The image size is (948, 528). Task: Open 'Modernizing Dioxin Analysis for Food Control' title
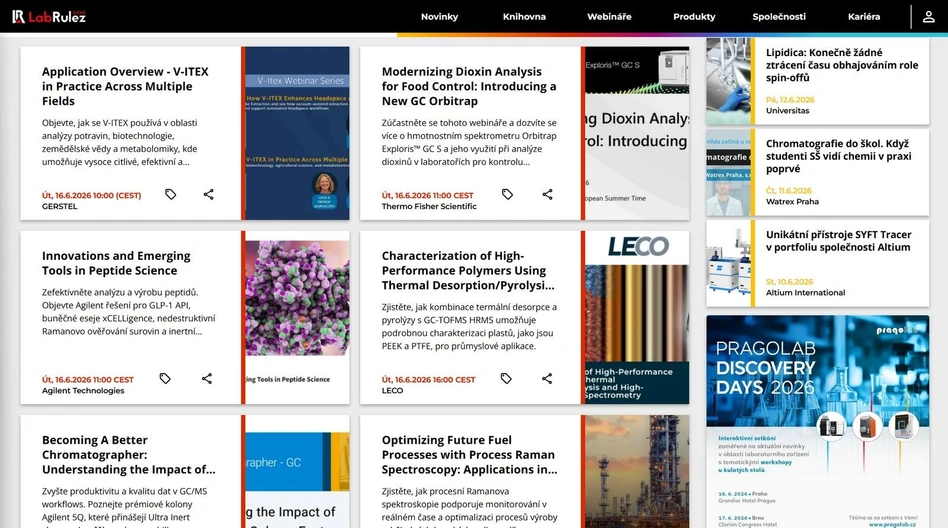click(x=469, y=86)
